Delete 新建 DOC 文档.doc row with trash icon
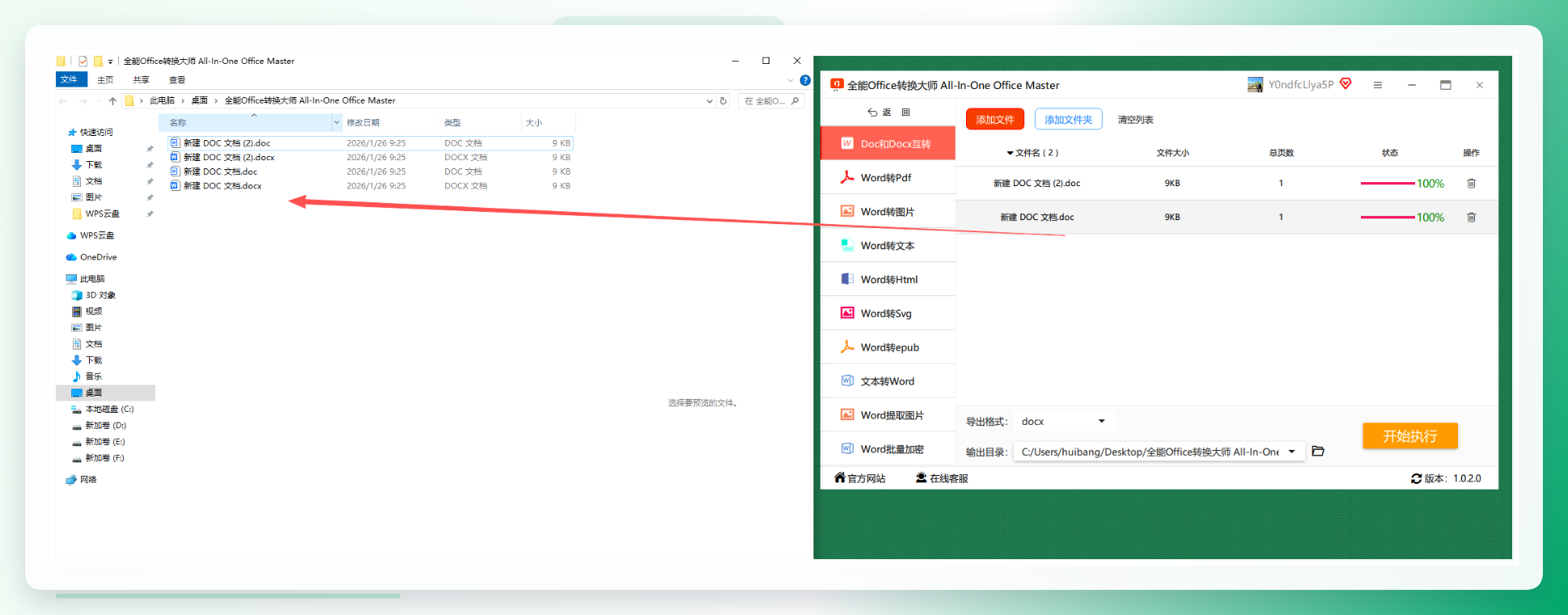This screenshot has width=1568, height=615. tap(1471, 218)
